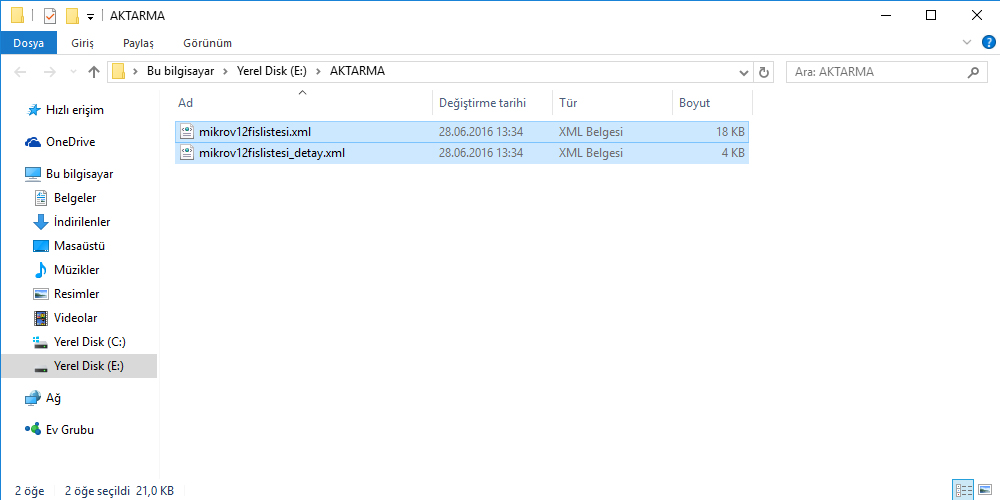Expand chevron after Yerel Disk (E:) in path
Screen dimensions: 1000x500
click(x=319, y=71)
